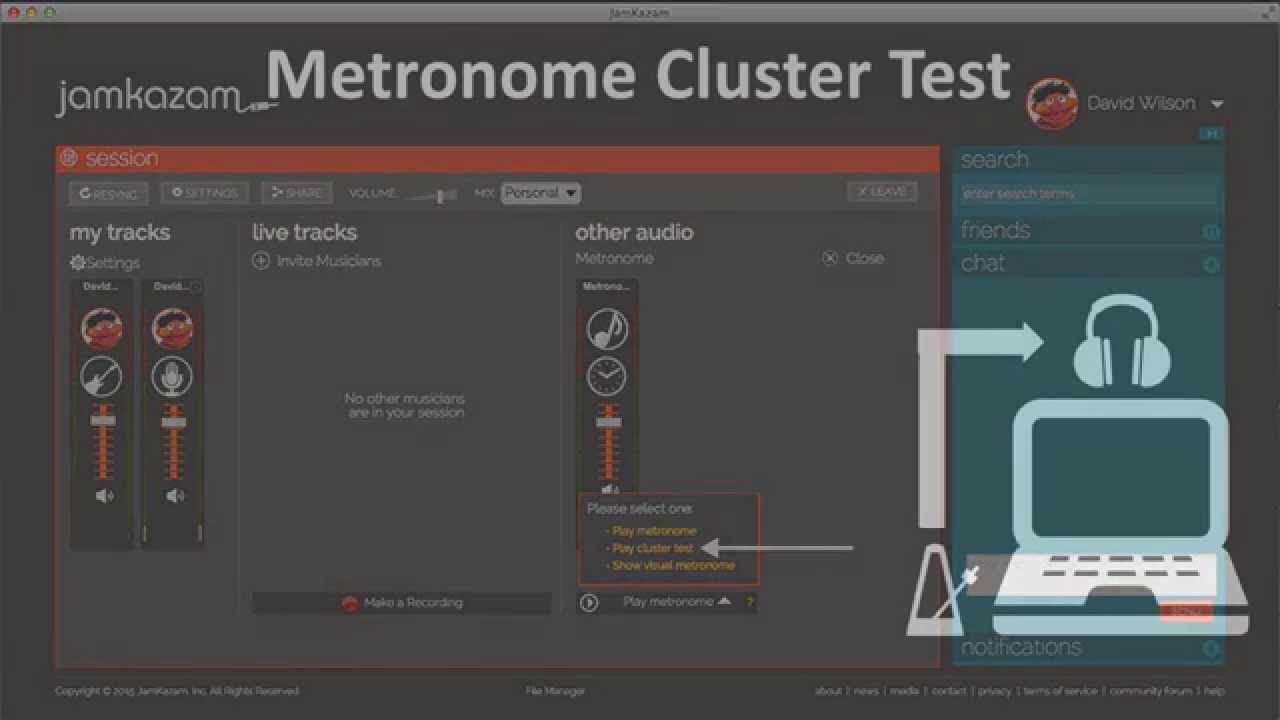Click the Metronome track volume fader
The height and width of the screenshot is (720, 1280).
(x=608, y=422)
